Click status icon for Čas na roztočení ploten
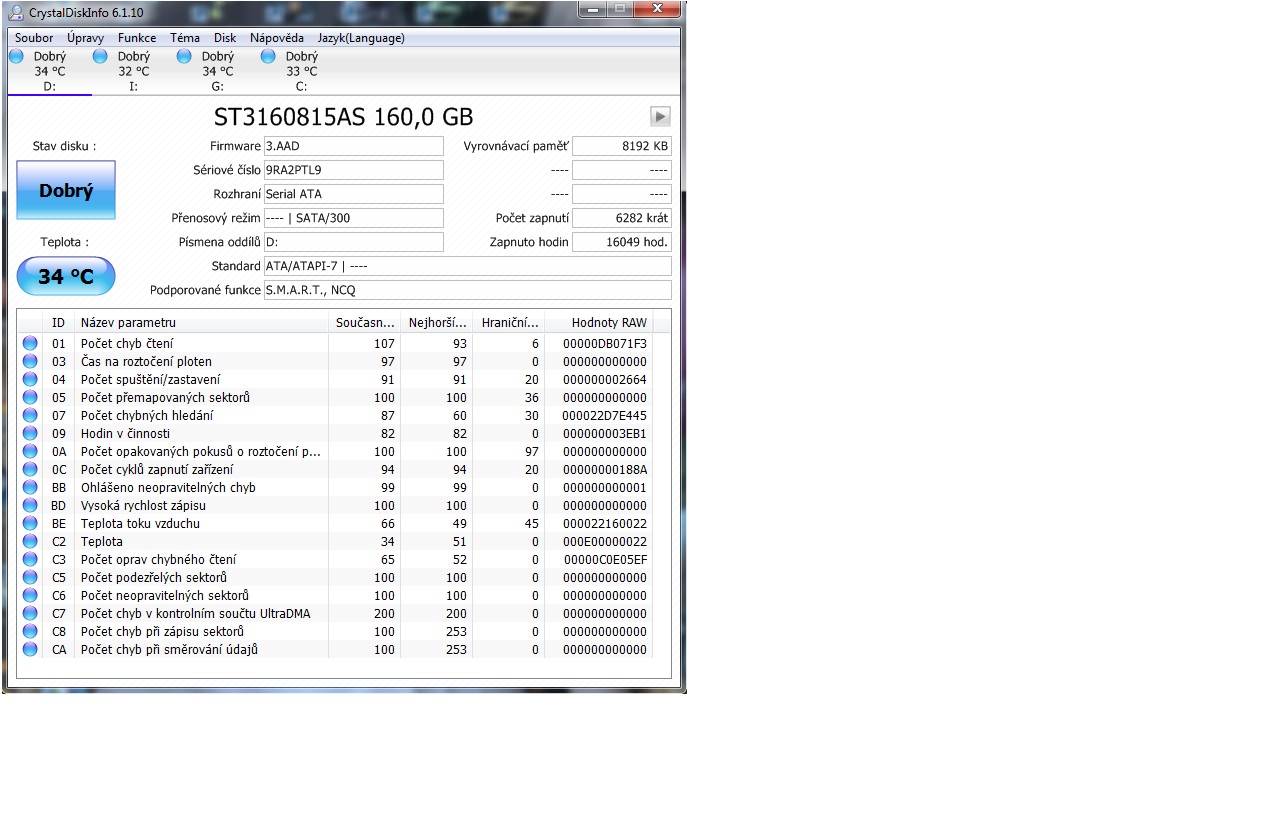1274x826 pixels. pos(30,361)
